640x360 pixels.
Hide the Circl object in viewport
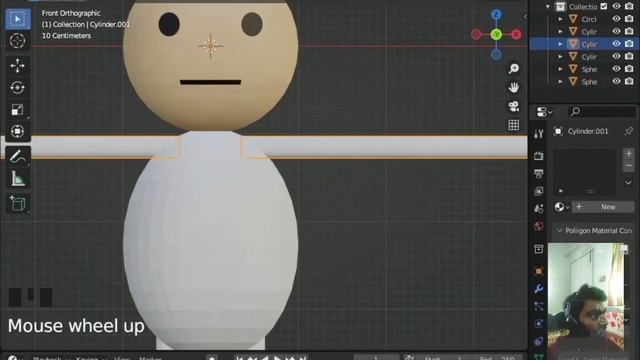coord(616,19)
